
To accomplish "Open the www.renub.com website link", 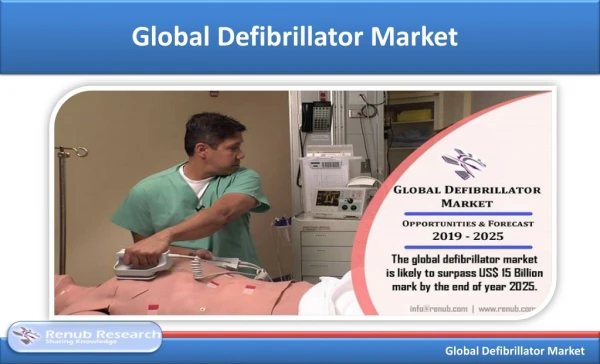I will [507, 309].
